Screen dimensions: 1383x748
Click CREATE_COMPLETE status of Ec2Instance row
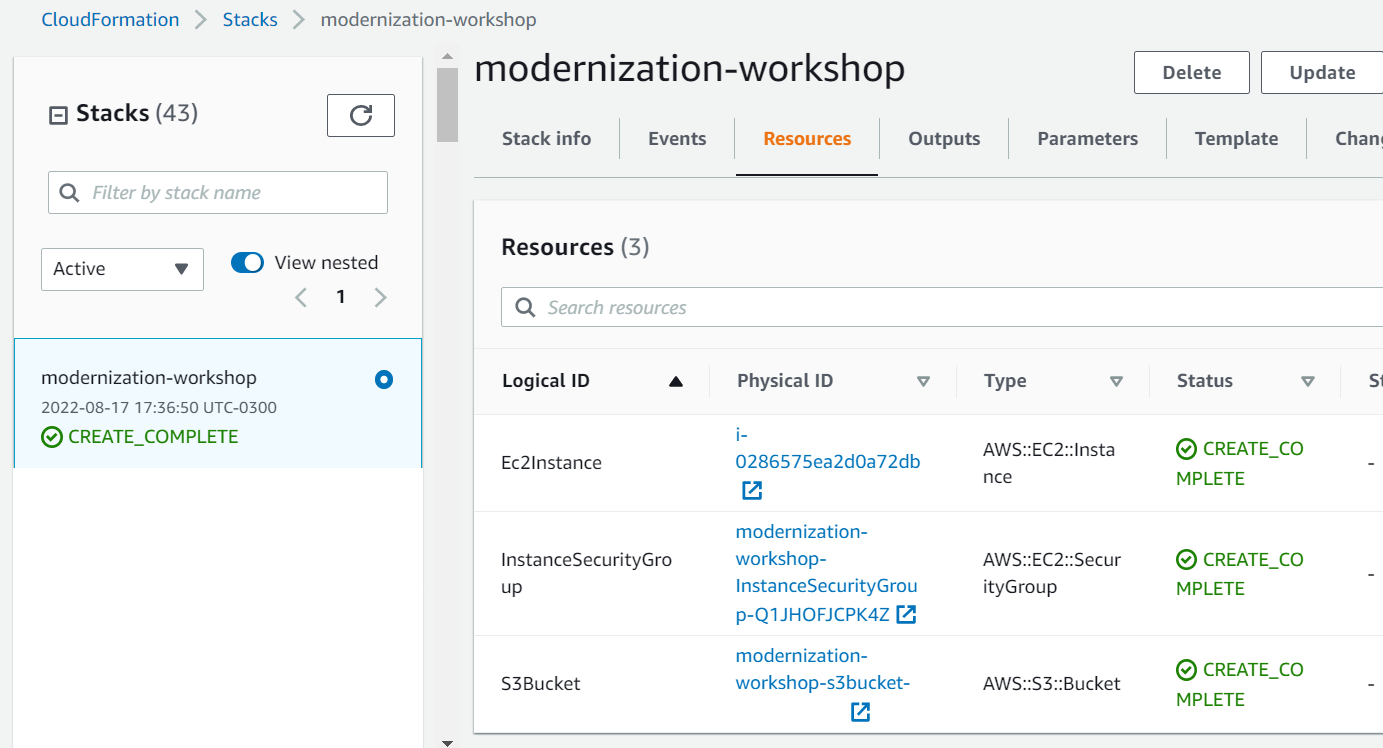(x=1240, y=463)
